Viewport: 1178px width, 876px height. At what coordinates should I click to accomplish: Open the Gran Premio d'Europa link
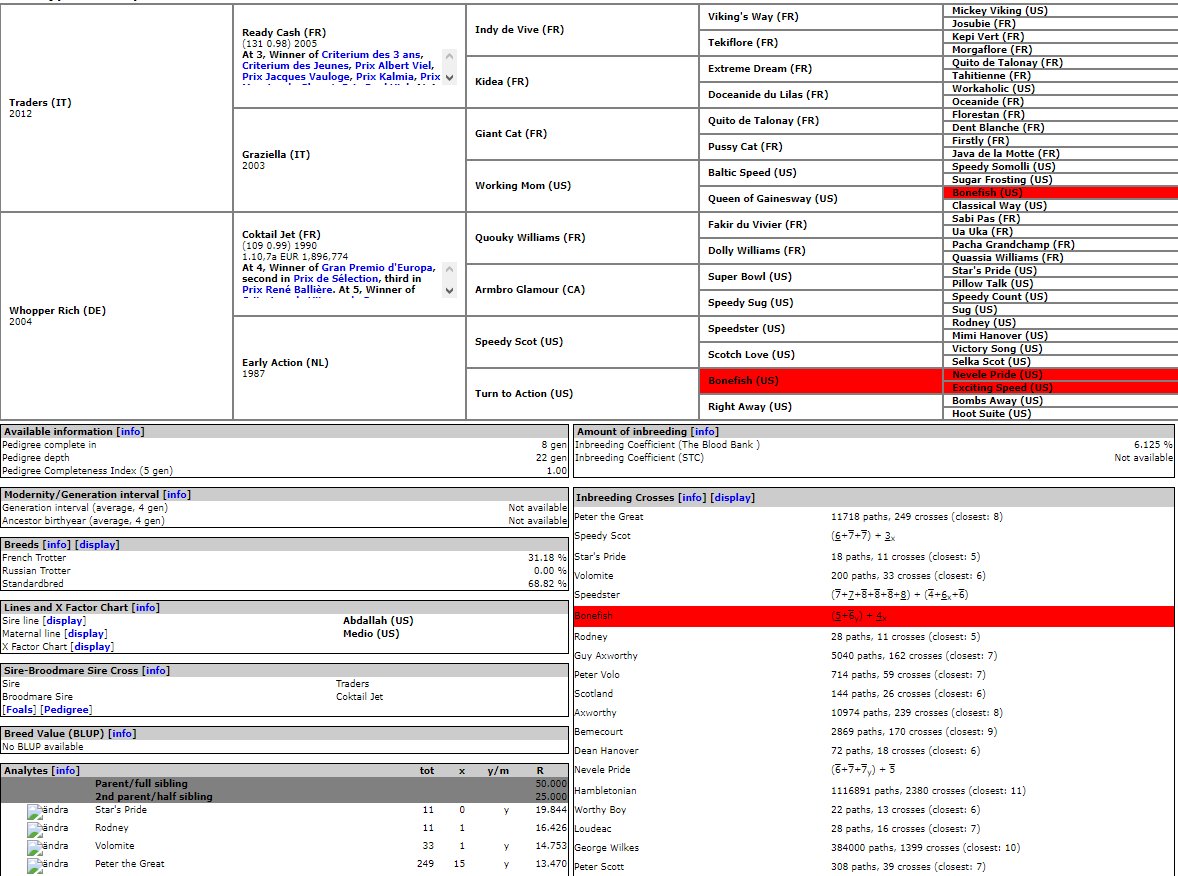tap(377, 267)
